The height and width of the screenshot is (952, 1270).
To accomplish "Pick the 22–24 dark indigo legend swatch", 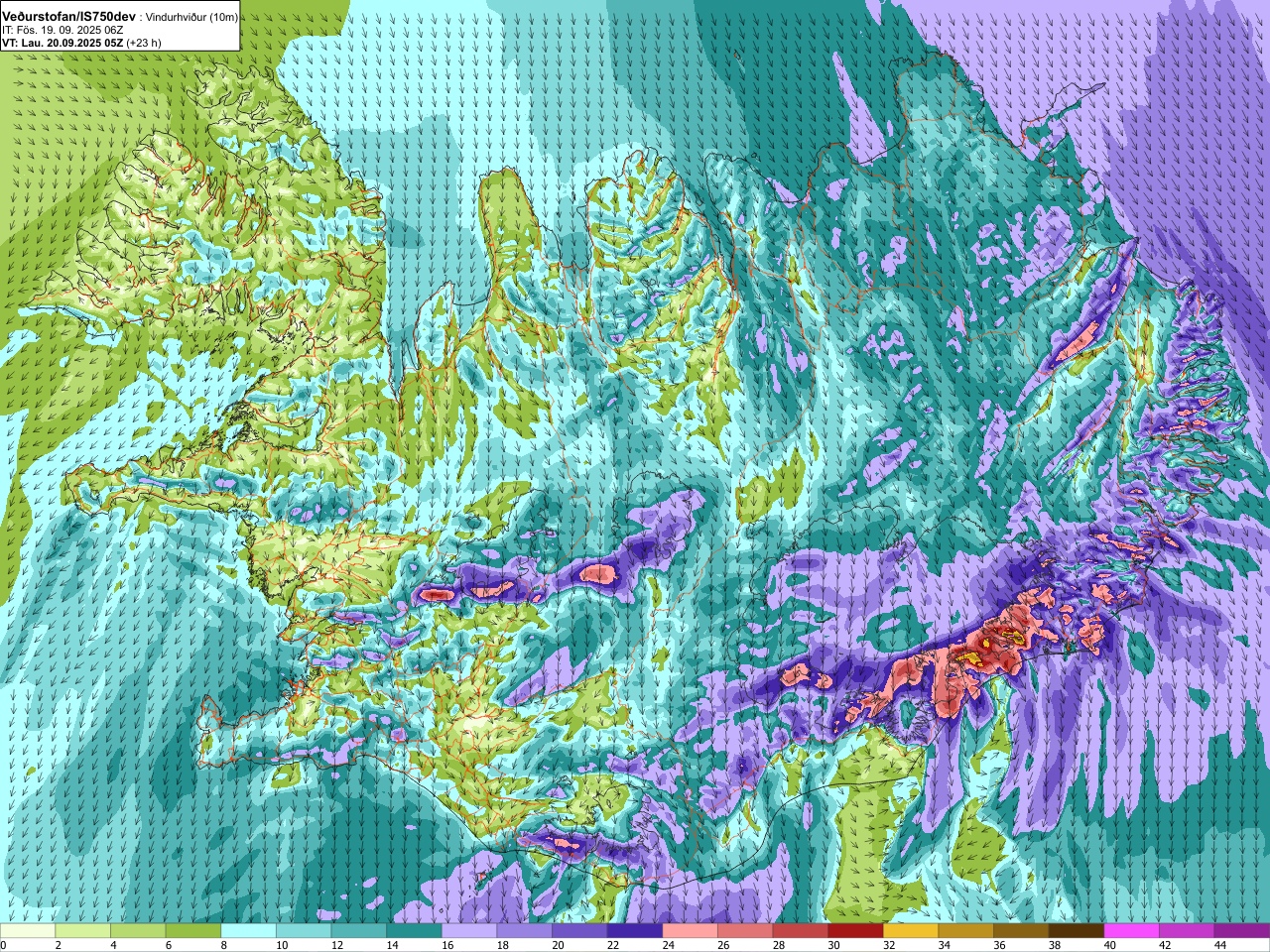I will pos(635,931).
